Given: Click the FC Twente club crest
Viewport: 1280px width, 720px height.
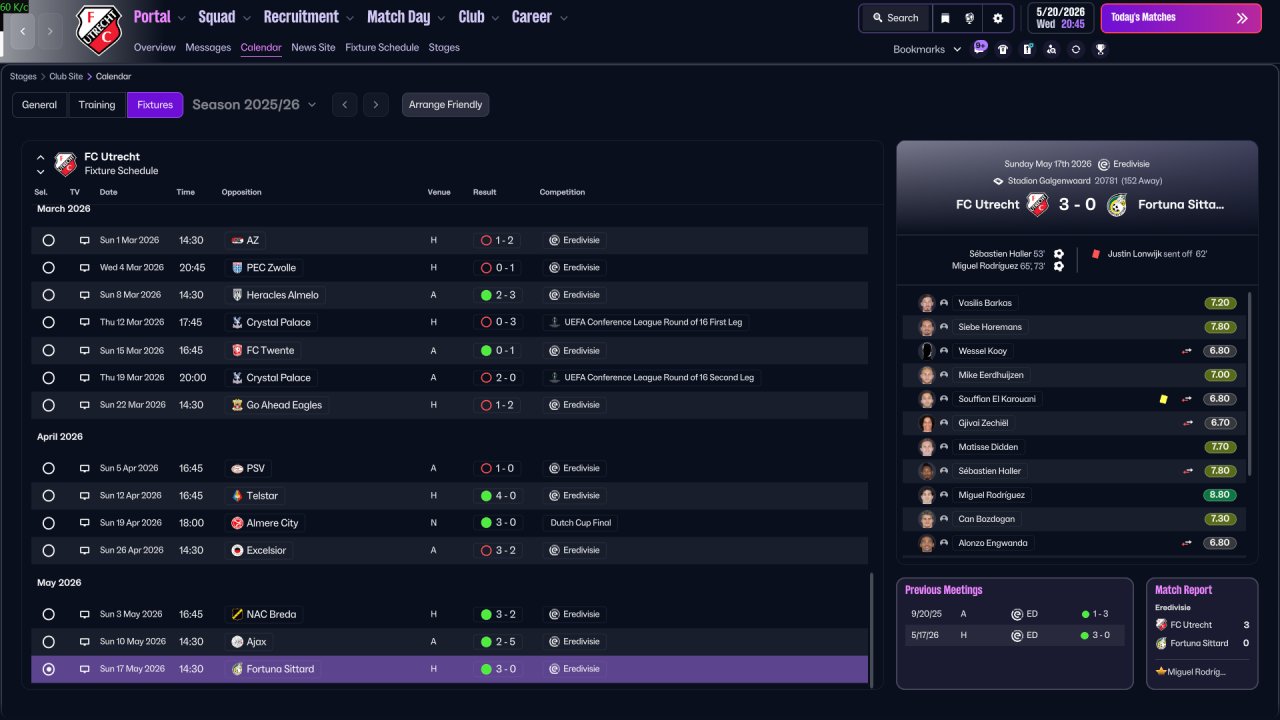Looking at the screenshot, I should [x=237, y=351].
